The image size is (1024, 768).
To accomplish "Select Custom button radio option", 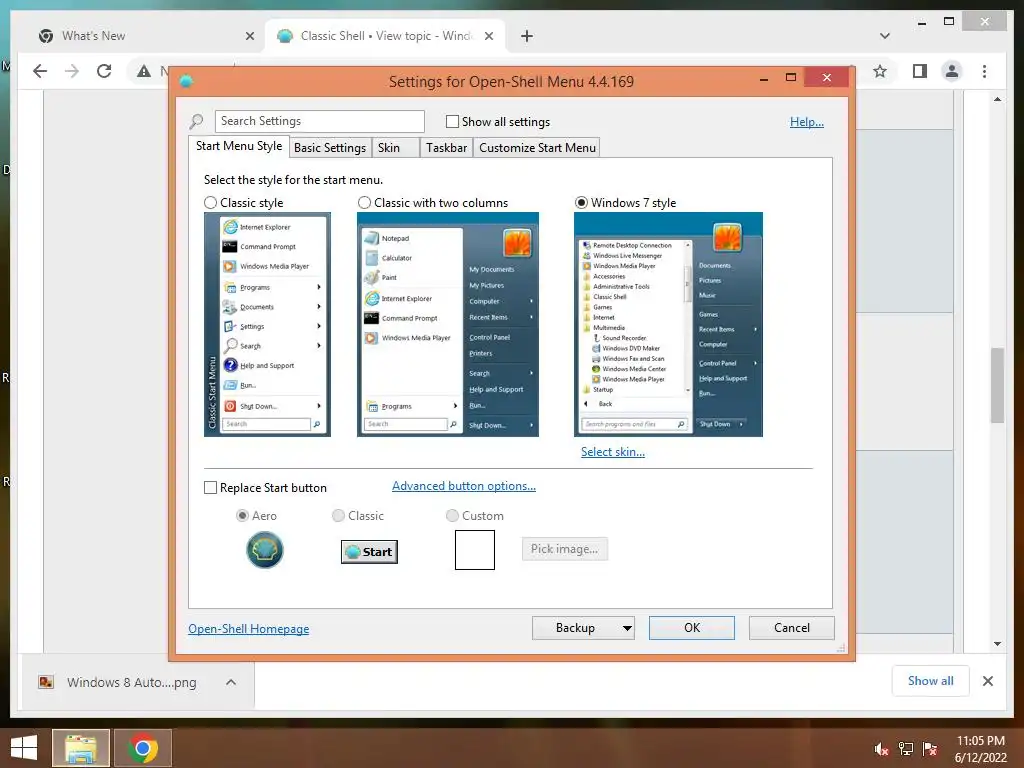I will (452, 515).
